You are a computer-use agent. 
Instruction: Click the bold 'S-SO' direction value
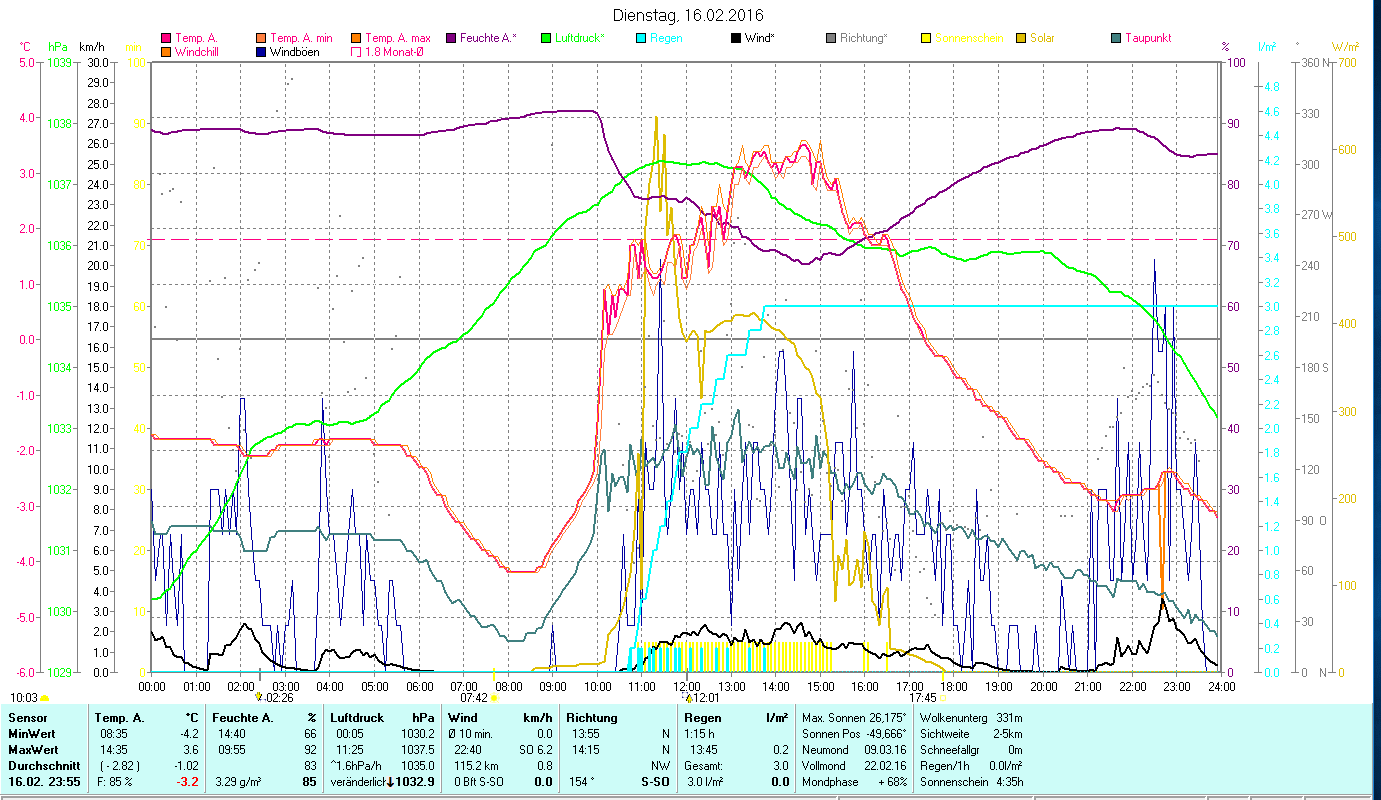tap(655, 782)
